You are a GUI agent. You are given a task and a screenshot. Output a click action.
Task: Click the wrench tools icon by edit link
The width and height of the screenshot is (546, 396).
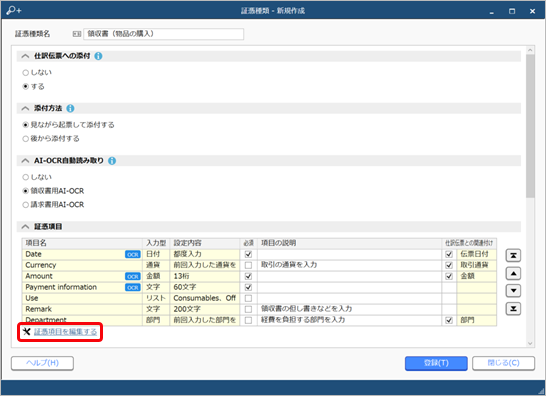[x=26, y=331]
